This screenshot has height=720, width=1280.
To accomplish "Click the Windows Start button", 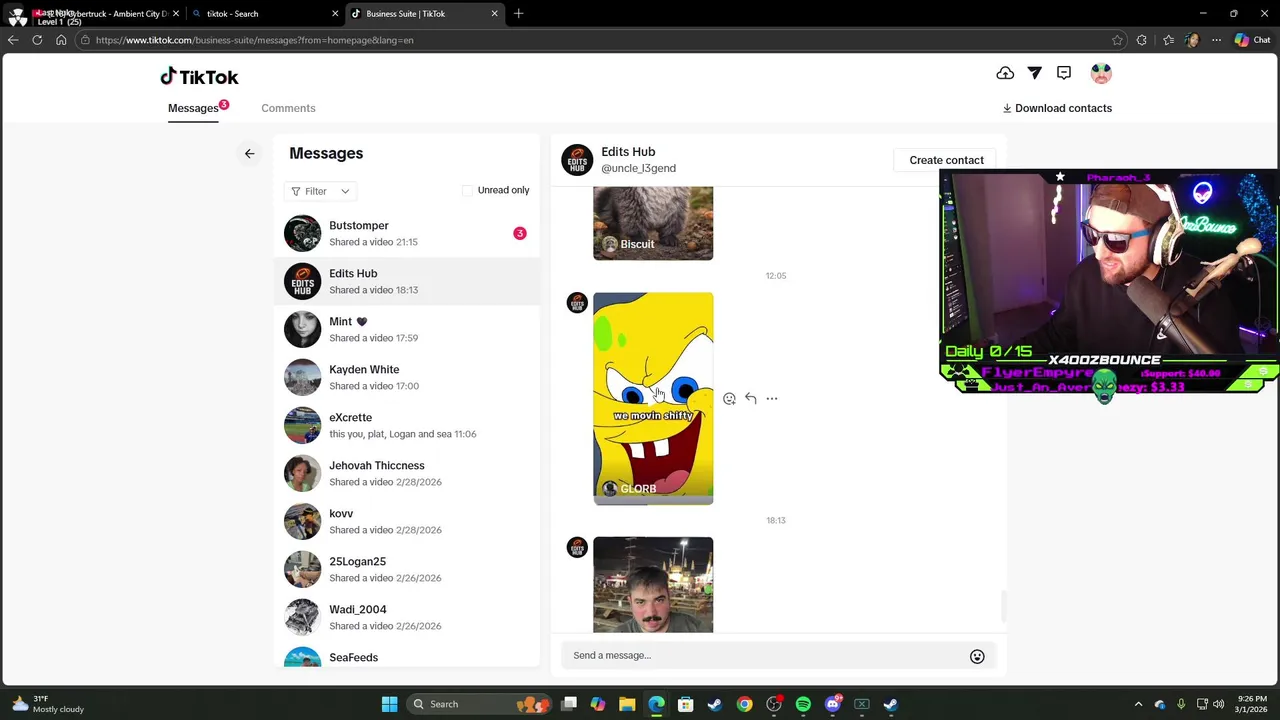I will pyautogui.click(x=389, y=704).
